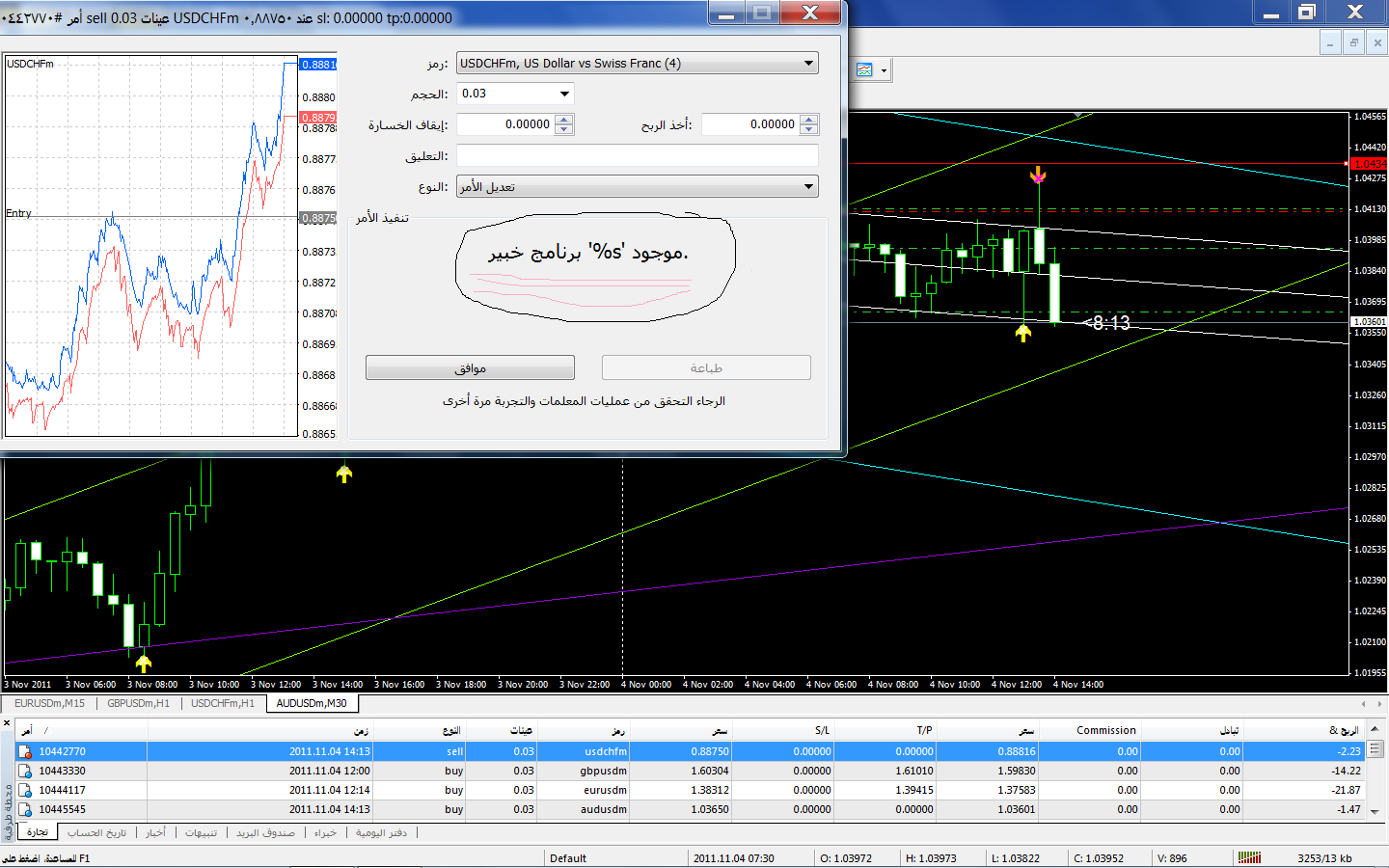The width and height of the screenshot is (1389, 868).
Task: Click the buy order icon for 10443330
Action: (x=26, y=771)
